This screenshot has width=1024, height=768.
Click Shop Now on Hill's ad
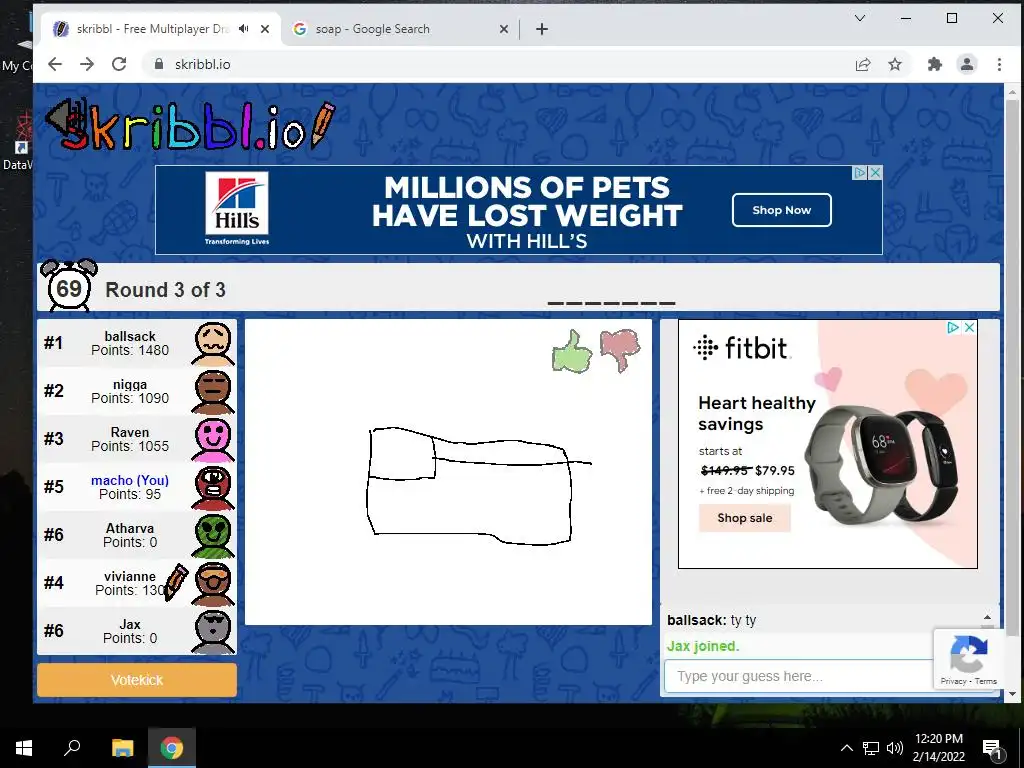[x=781, y=210]
